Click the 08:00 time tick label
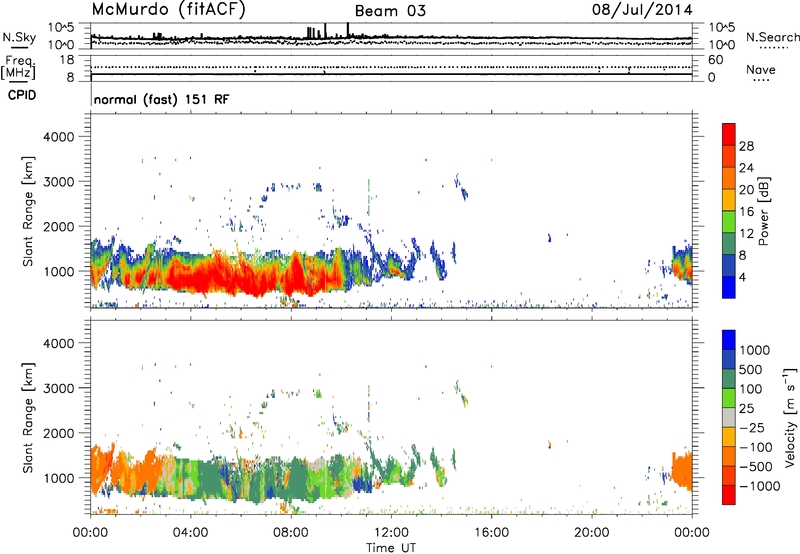This screenshot has width=800, height=554. coord(290,533)
